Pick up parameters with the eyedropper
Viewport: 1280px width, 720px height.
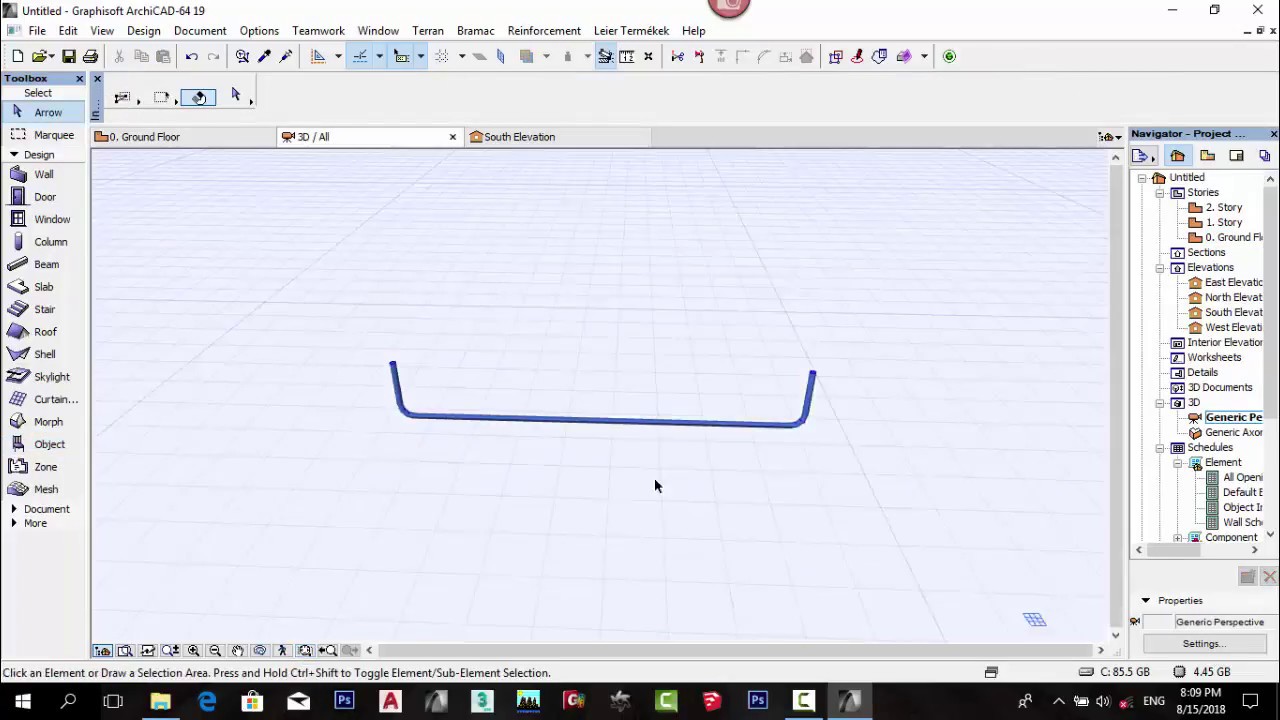[x=264, y=56]
